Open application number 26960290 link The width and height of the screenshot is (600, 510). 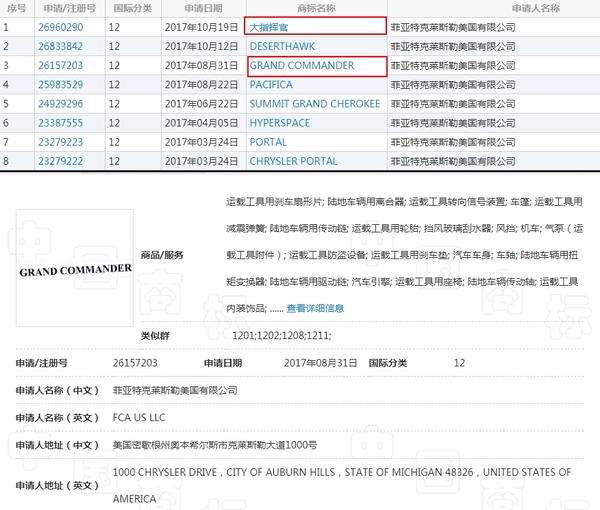(60, 28)
